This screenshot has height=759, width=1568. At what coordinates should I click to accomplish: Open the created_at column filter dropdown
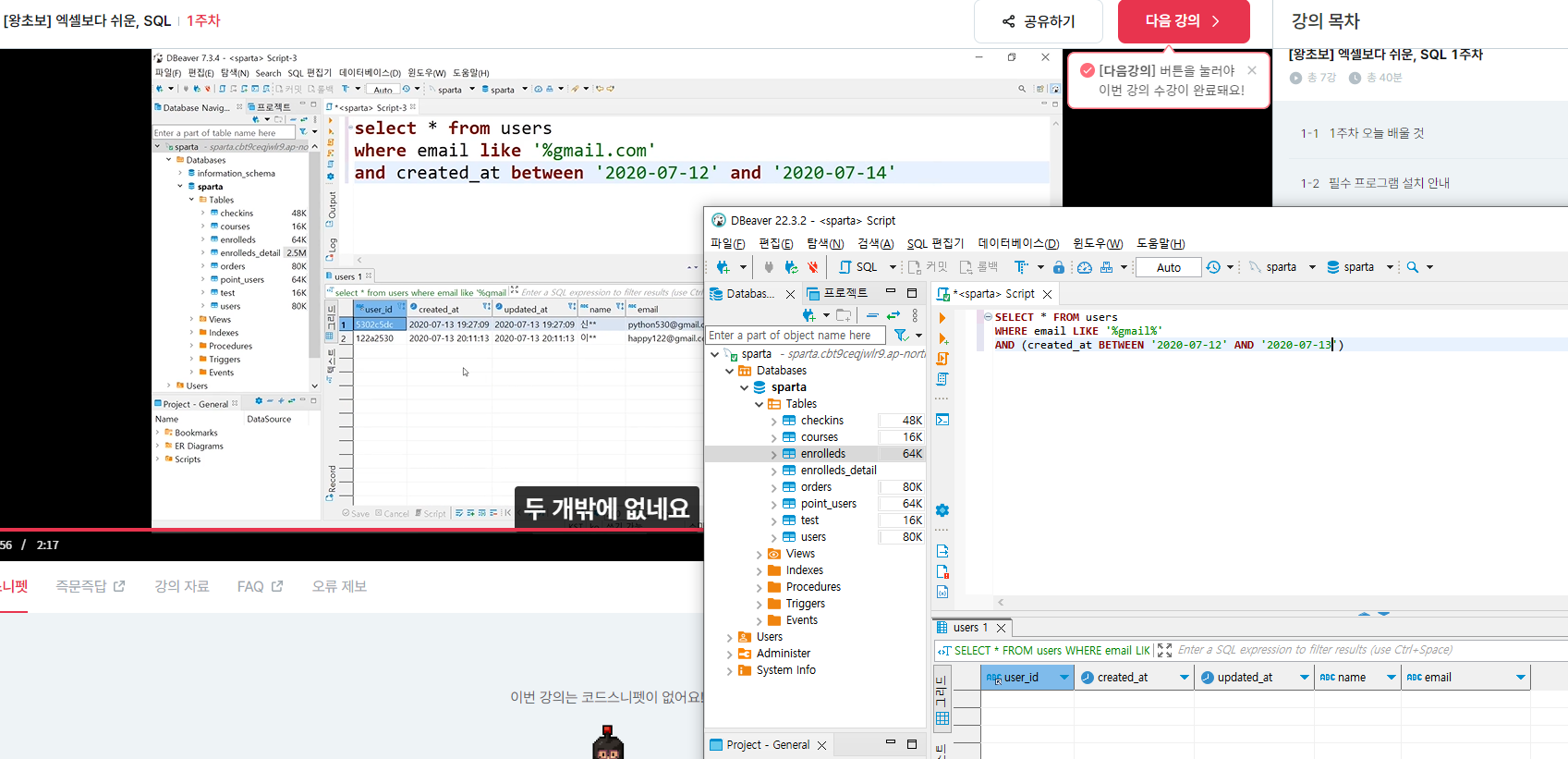[1185, 678]
